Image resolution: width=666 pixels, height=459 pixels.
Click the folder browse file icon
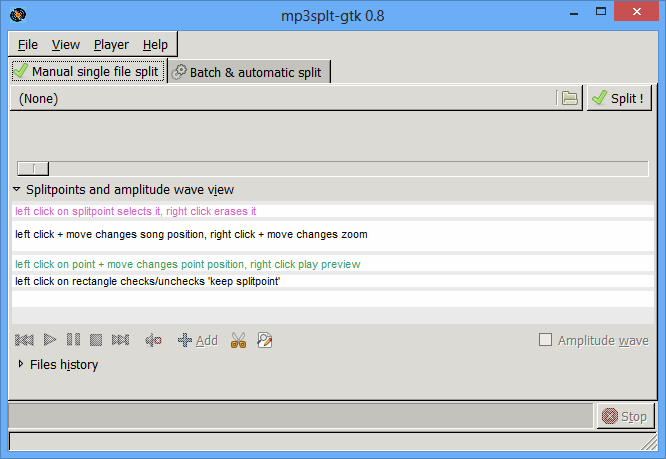pyautogui.click(x=570, y=98)
